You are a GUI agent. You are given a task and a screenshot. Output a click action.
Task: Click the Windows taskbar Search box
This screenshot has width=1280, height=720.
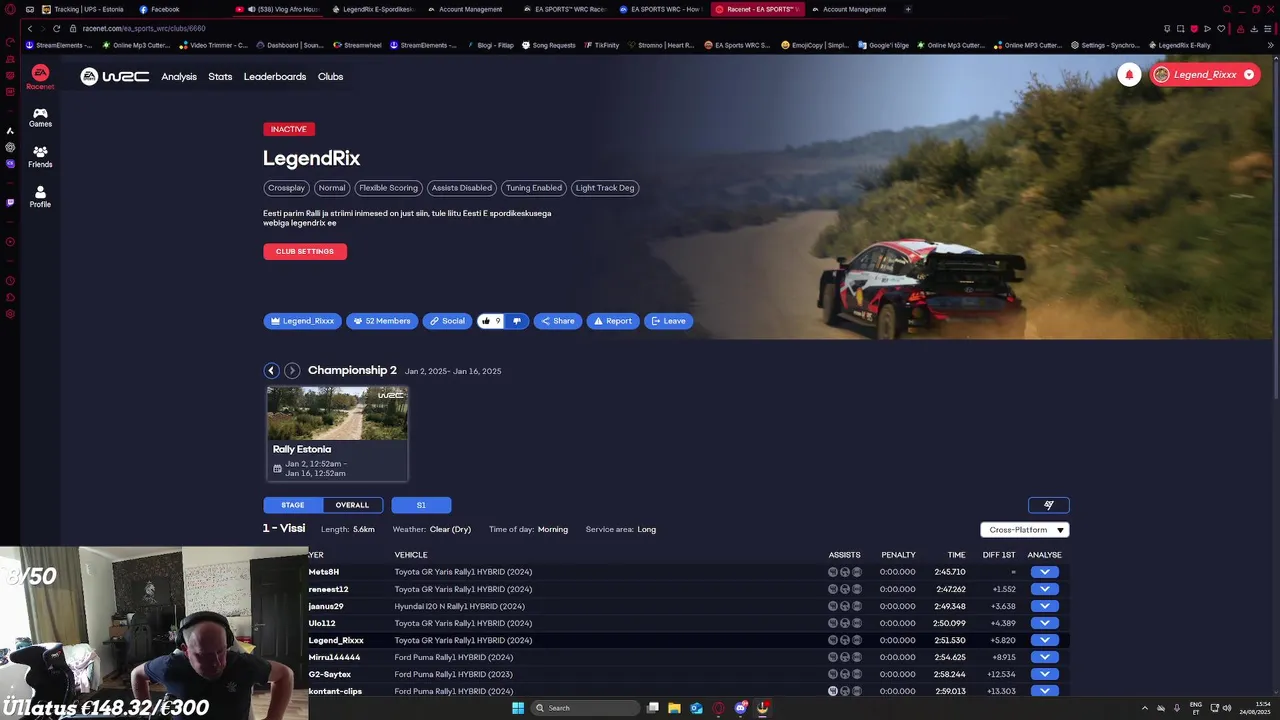[x=586, y=708]
